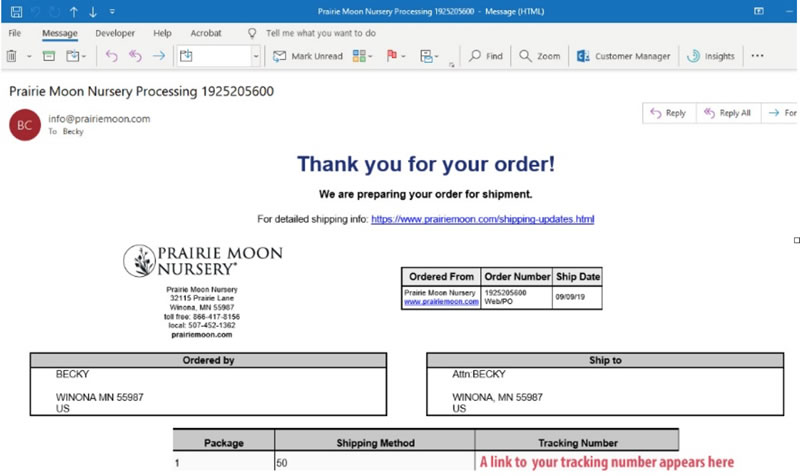Viewport: 800px width, 476px height.
Task: Open the Developer ribbon tab
Action: coord(114,33)
